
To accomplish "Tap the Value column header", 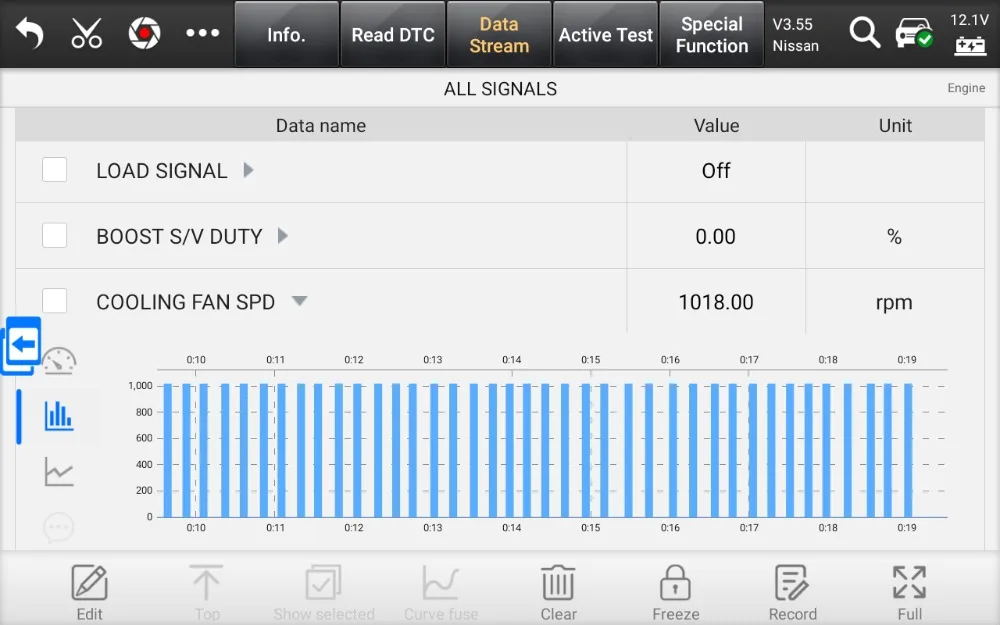I will [x=717, y=126].
